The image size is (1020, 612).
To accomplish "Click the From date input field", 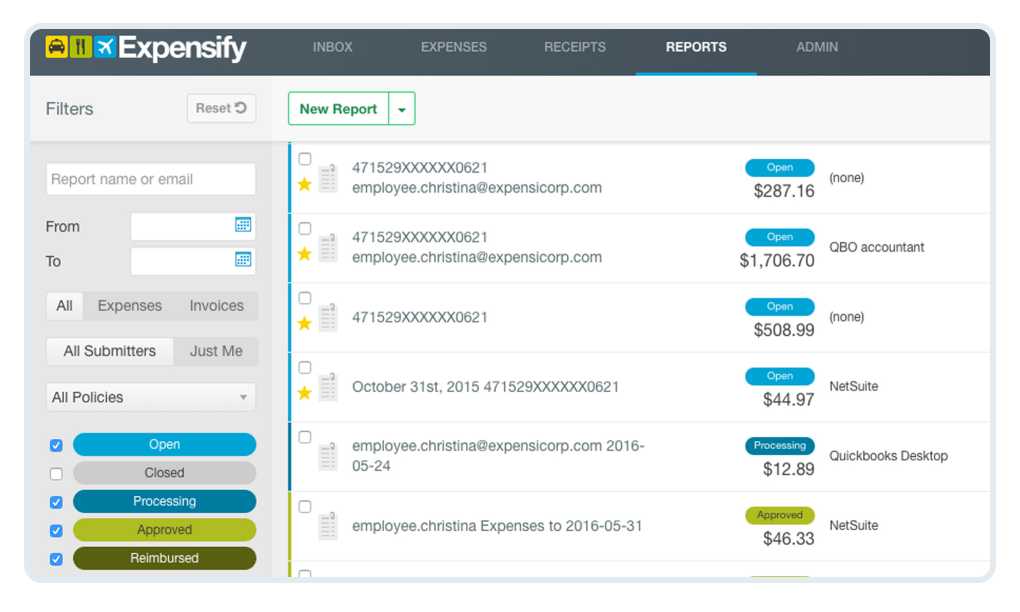I will 193,226.
